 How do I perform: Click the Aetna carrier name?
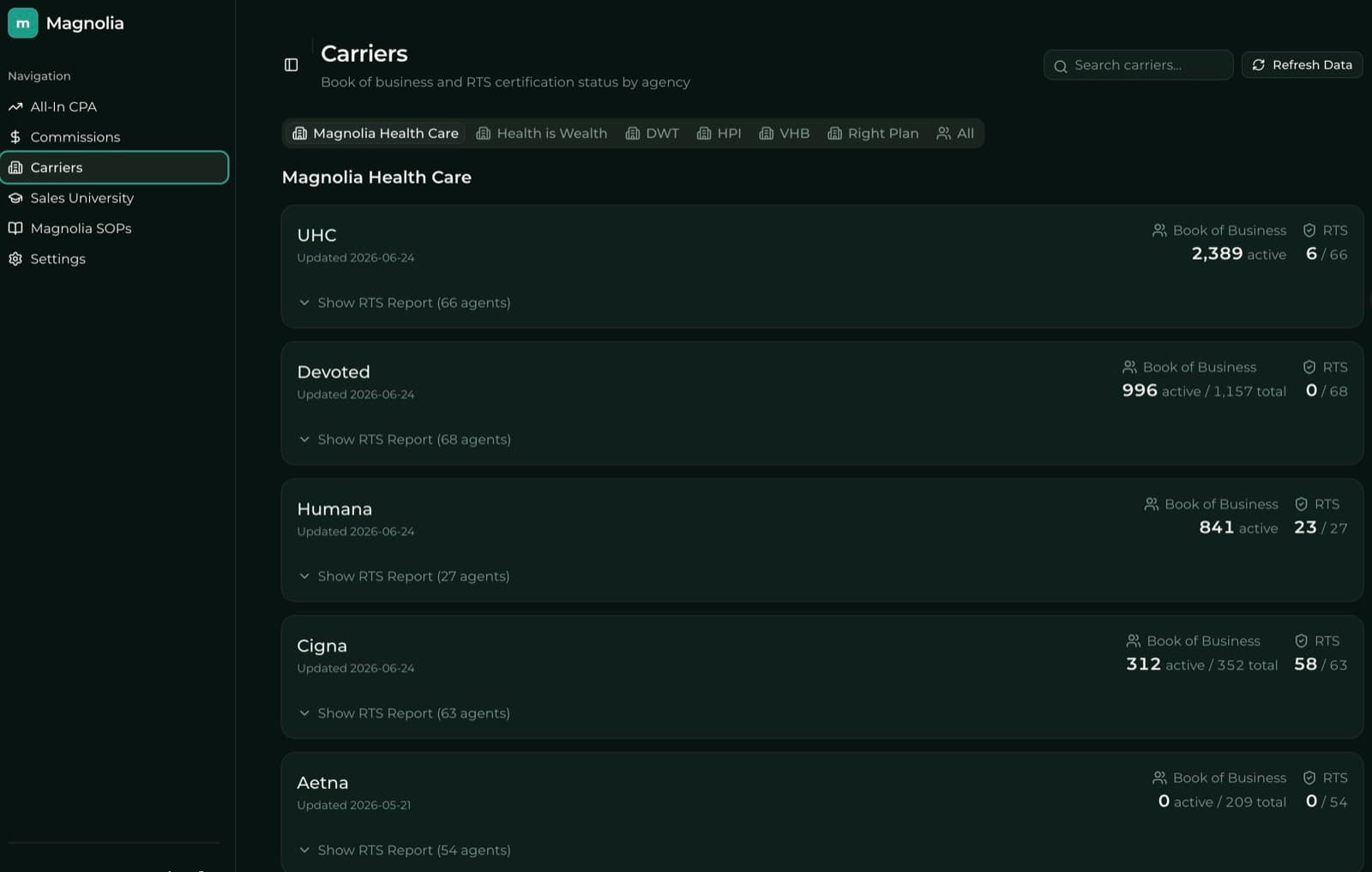click(x=322, y=783)
